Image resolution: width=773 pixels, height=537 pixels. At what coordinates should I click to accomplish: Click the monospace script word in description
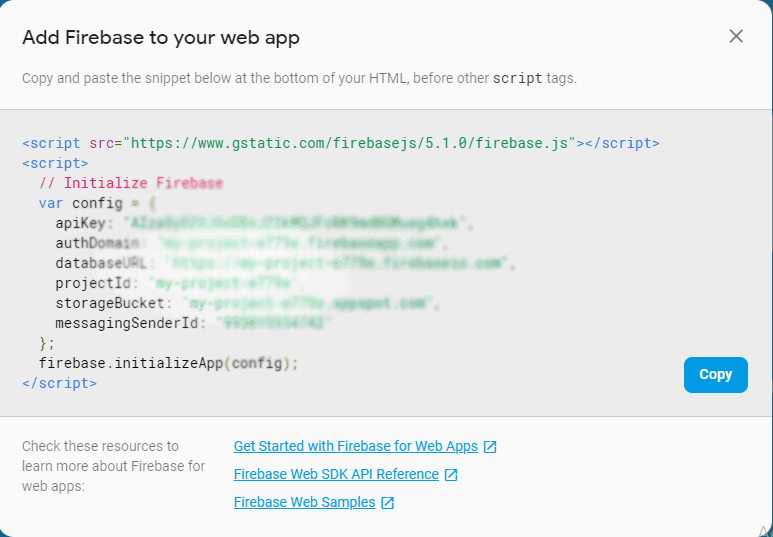point(516,78)
